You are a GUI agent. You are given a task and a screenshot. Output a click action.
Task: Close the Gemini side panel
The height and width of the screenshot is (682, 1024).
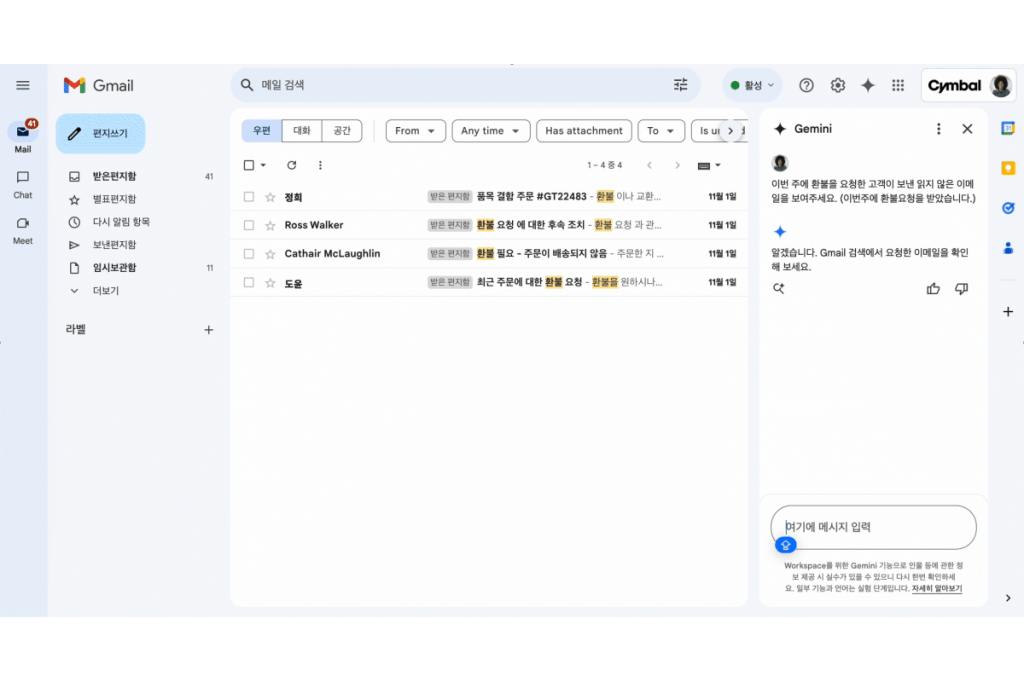tap(967, 129)
